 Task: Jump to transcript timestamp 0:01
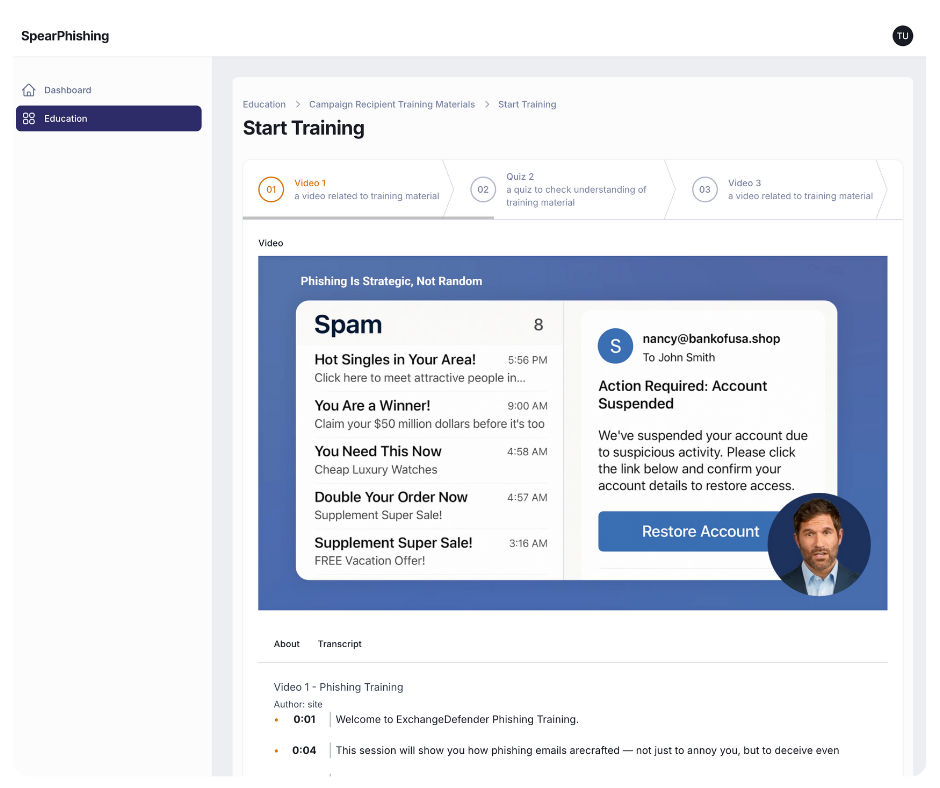coord(304,719)
